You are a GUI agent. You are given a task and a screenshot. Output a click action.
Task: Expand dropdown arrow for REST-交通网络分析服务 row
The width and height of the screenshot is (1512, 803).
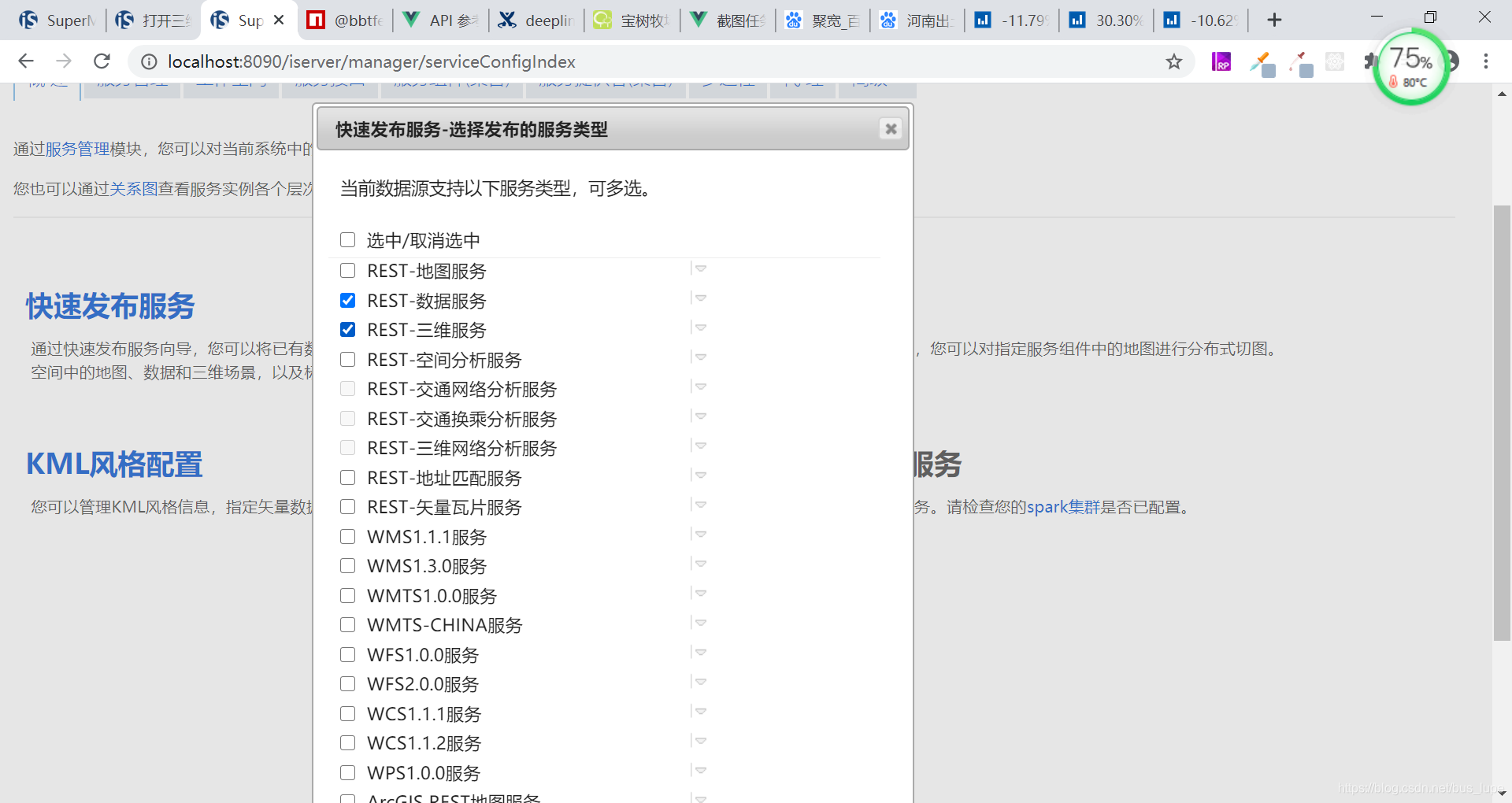[700, 387]
